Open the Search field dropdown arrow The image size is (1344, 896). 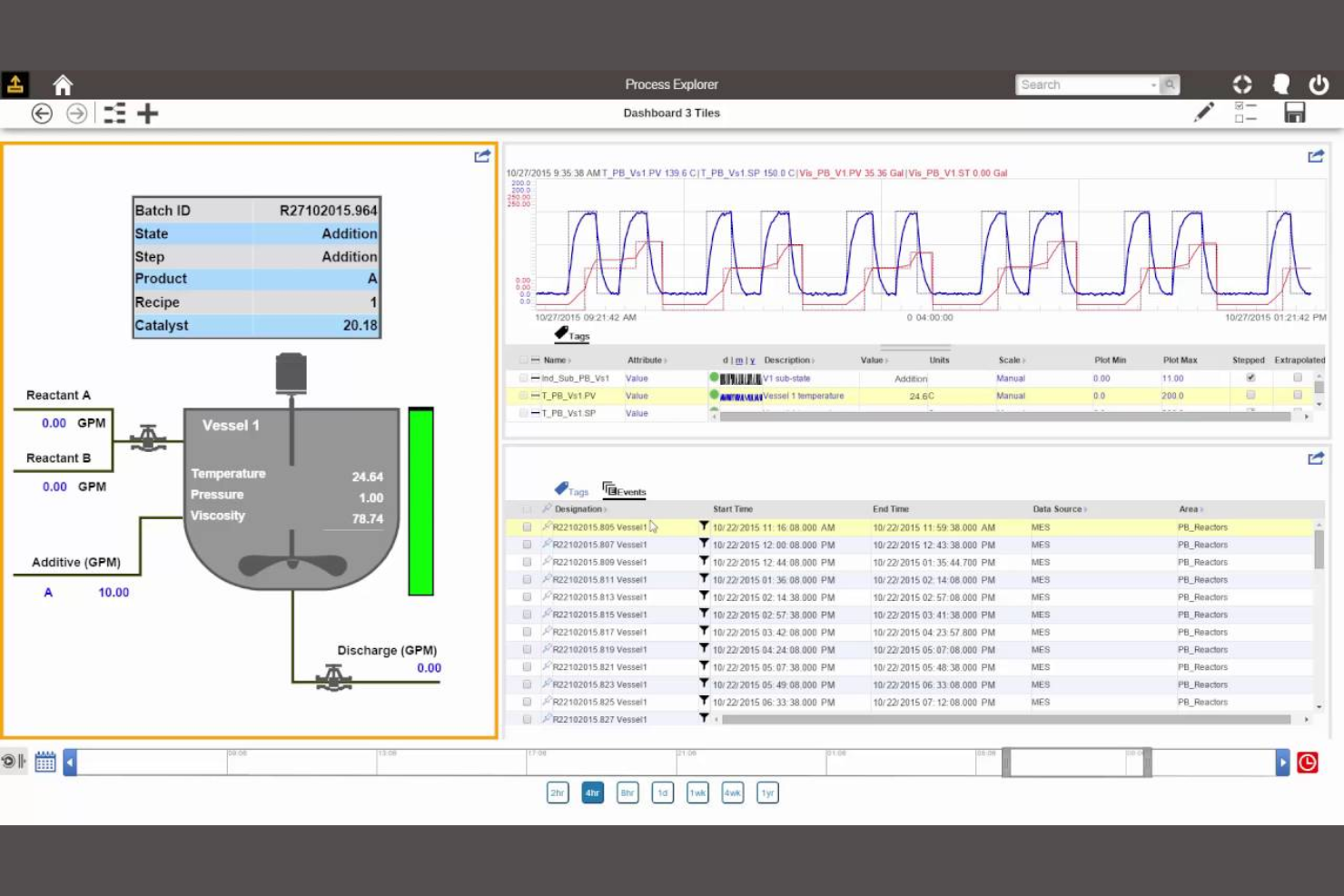pos(1151,84)
